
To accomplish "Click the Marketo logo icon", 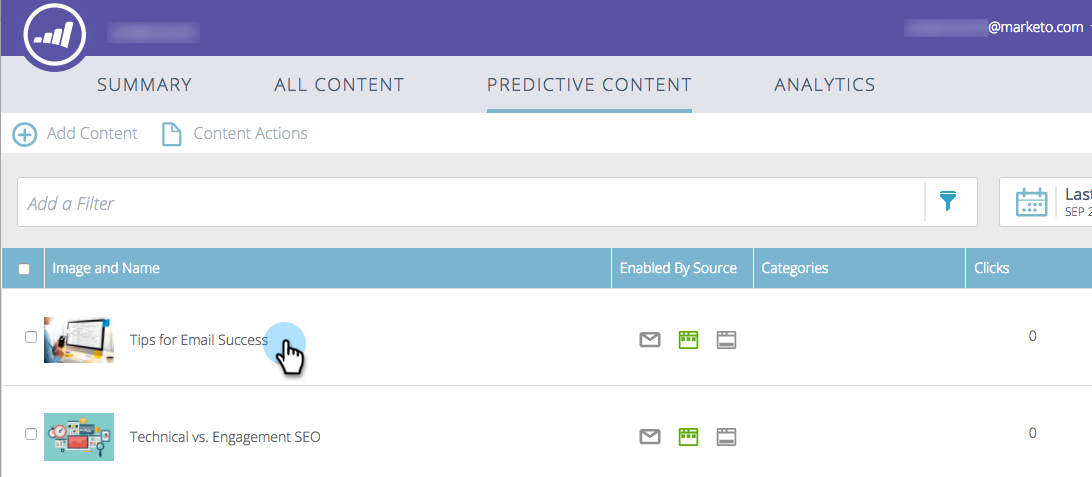I will 54,37.
